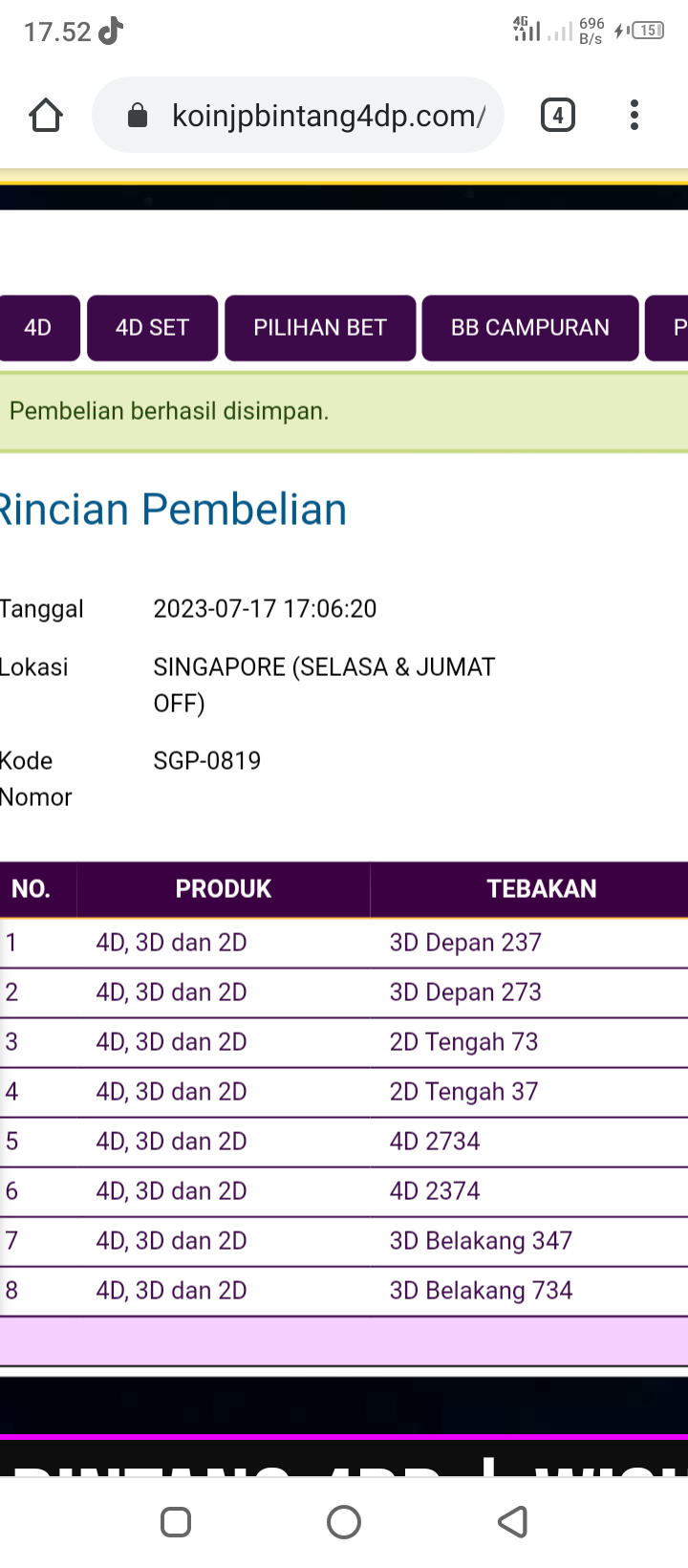Select row with 4D 2734 bet

pyautogui.click(x=435, y=1142)
